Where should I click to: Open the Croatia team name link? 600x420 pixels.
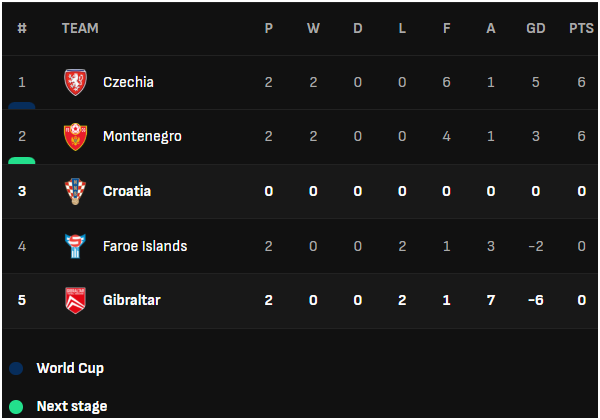127,191
